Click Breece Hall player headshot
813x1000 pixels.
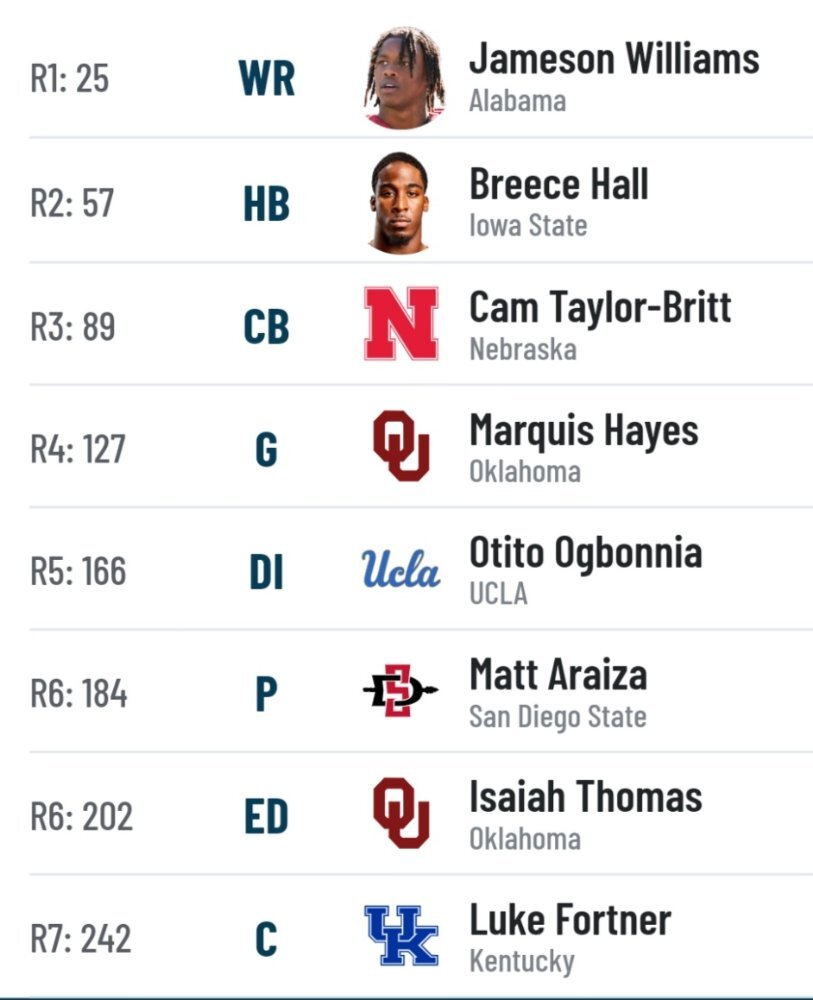(x=399, y=203)
